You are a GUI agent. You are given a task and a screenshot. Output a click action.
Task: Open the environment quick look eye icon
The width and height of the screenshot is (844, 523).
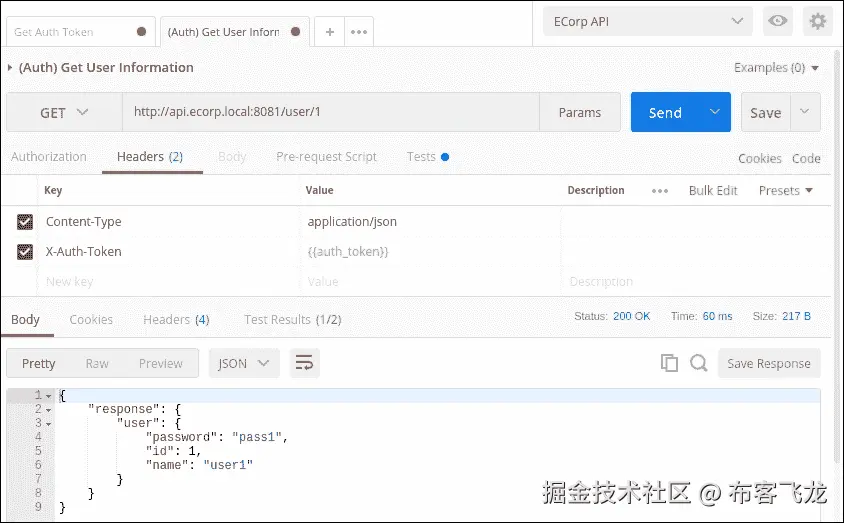click(777, 22)
